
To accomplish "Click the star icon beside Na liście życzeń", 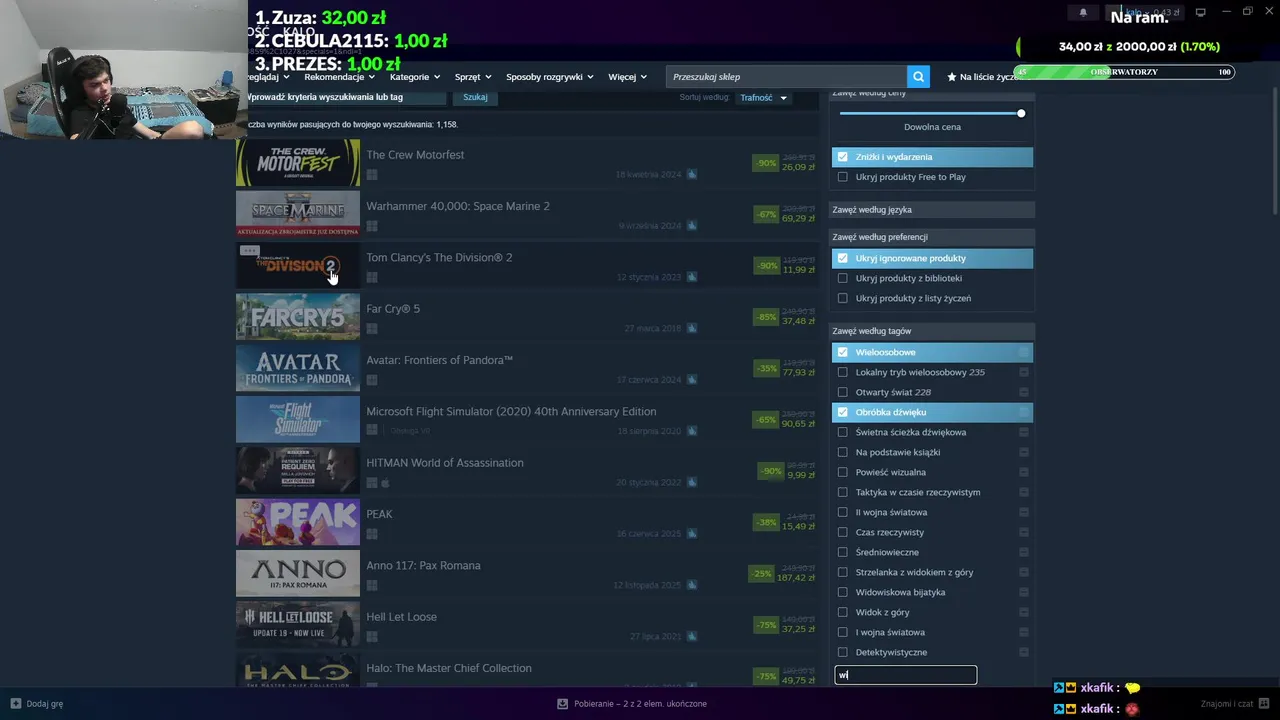I will 951,77.
